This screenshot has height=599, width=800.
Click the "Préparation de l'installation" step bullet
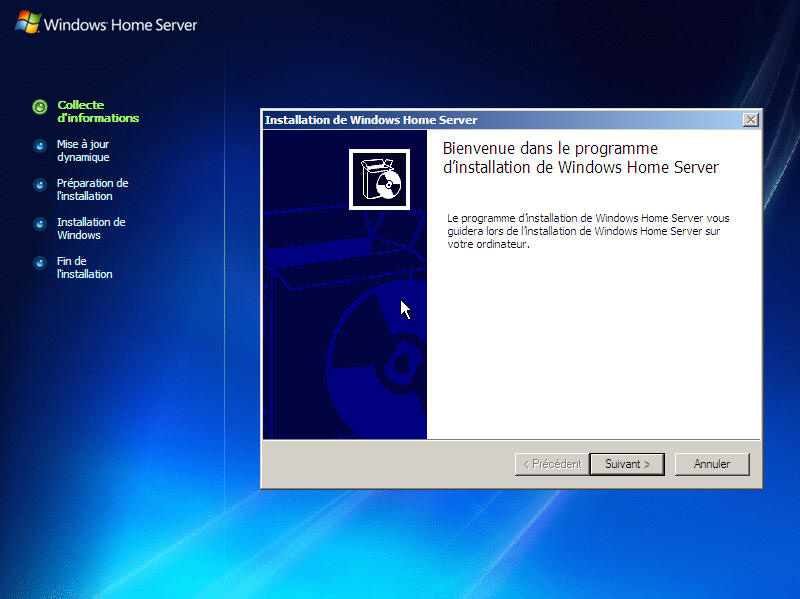click(x=40, y=184)
